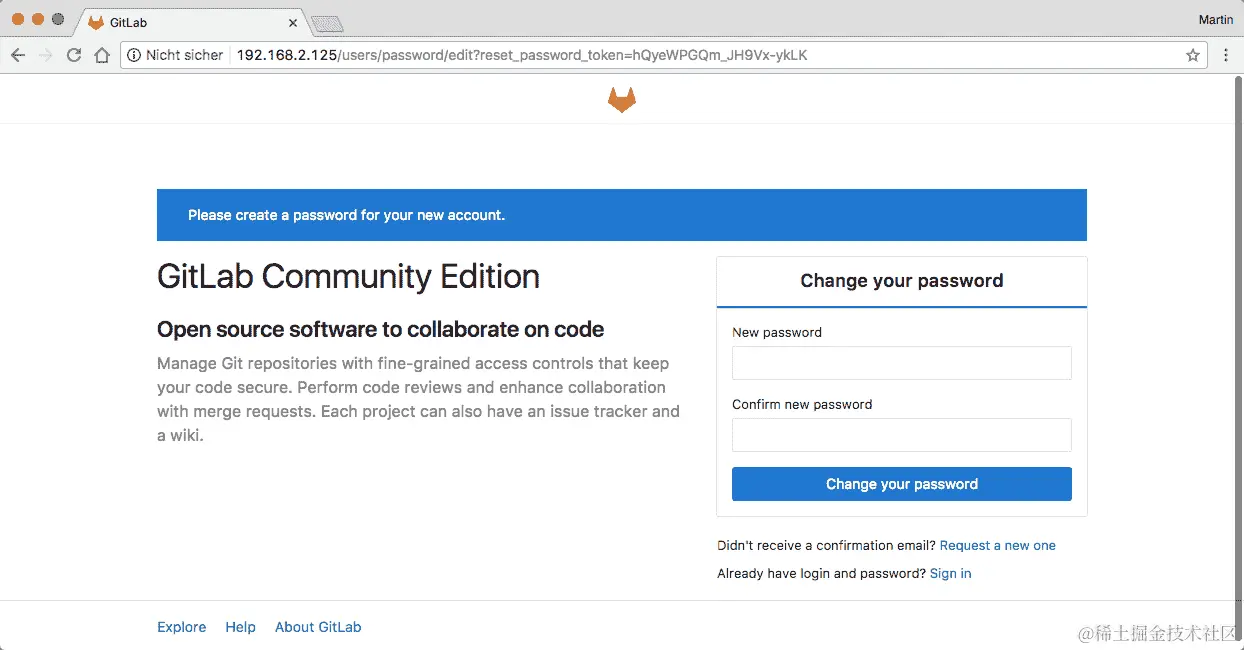Click the GitLab tab favicon
Screen dimensions: 1244x650
[x=96, y=22]
